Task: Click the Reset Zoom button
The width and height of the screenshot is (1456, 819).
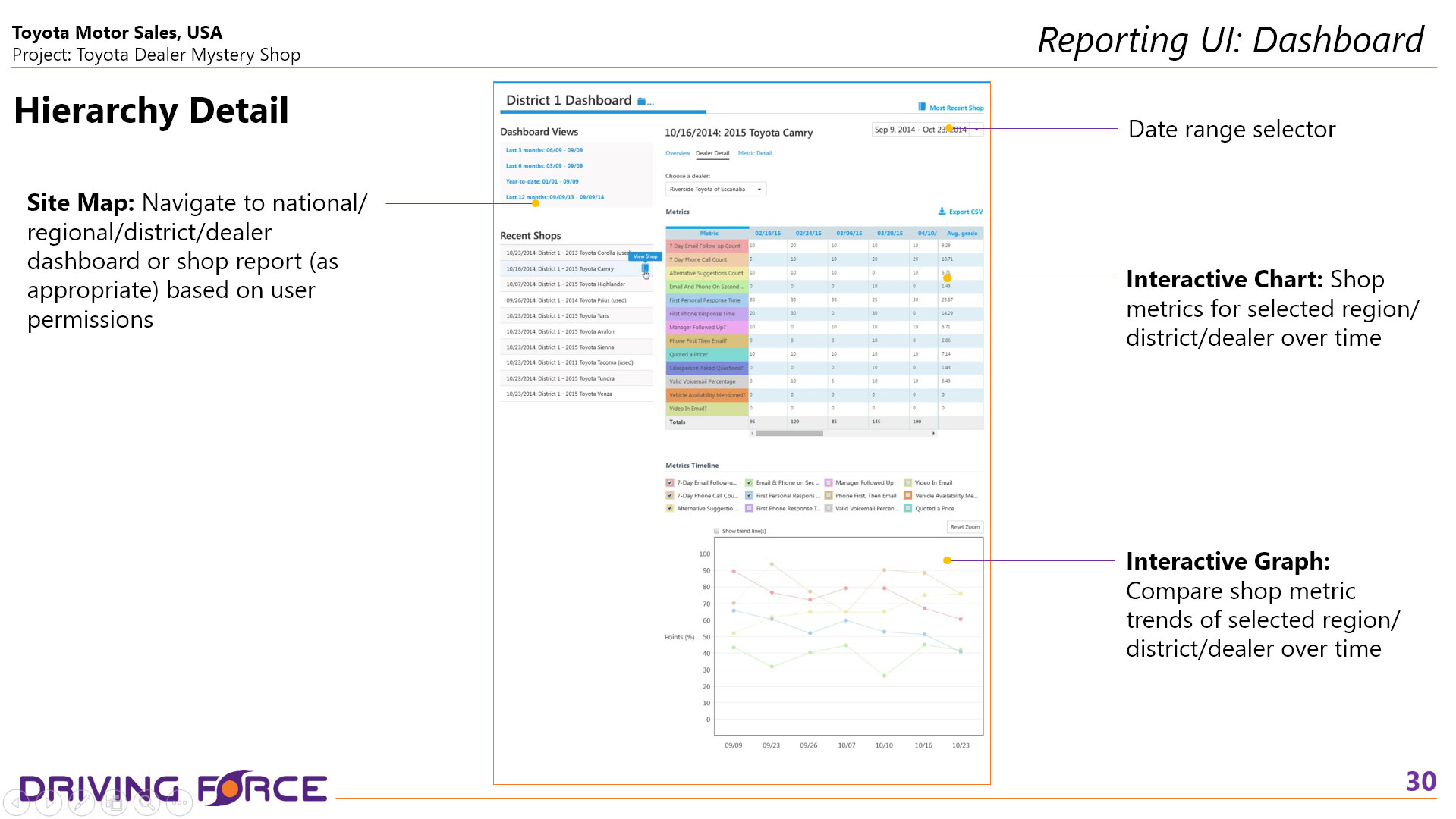Action: (x=965, y=527)
